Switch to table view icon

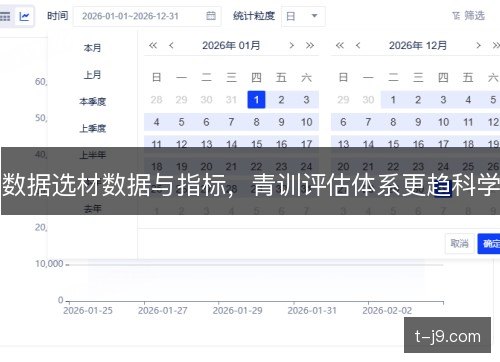(x=5, y=16)
